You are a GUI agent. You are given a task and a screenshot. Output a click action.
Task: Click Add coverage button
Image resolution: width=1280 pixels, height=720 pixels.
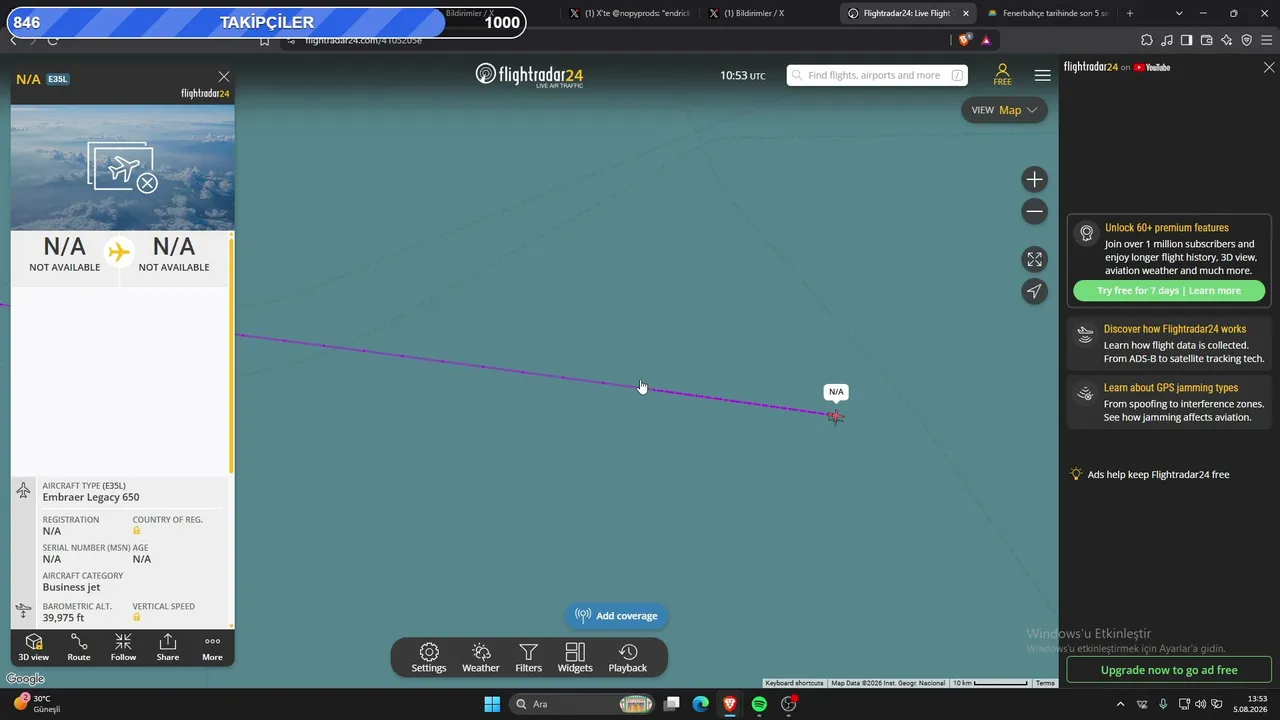(617, 616)
